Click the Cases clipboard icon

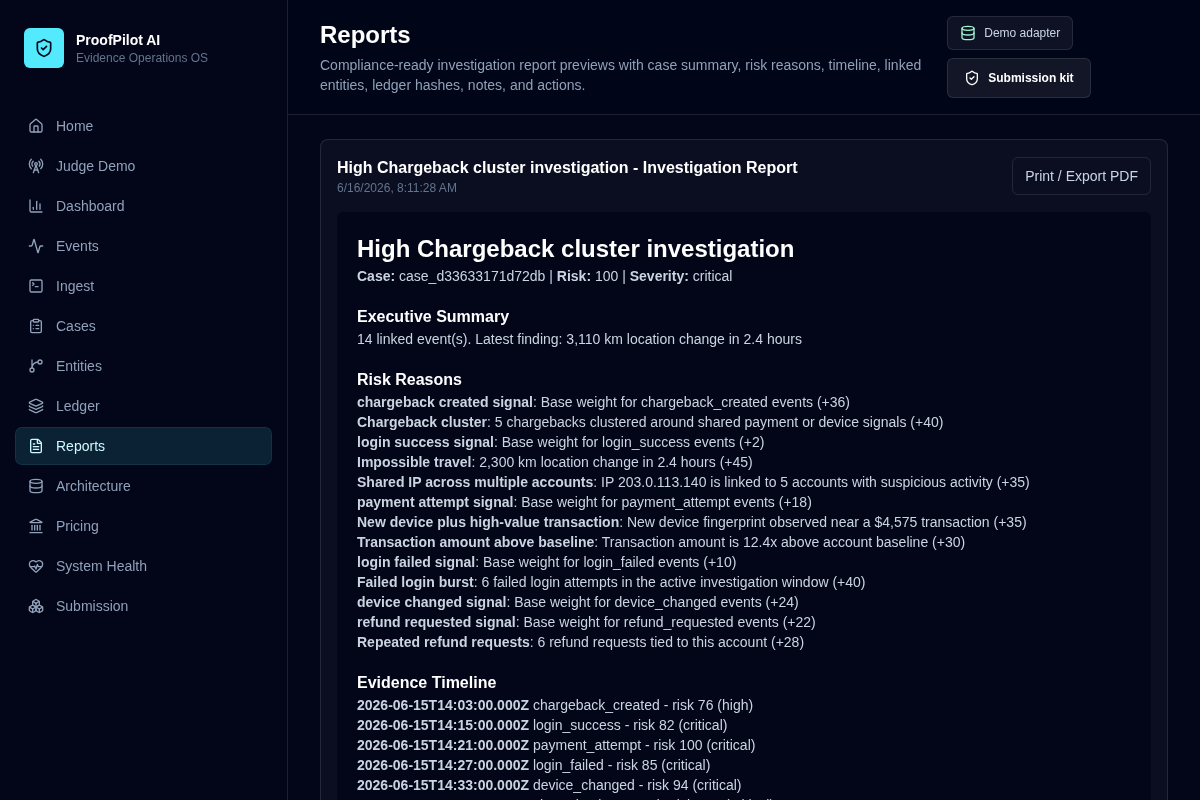coord(36,326)
